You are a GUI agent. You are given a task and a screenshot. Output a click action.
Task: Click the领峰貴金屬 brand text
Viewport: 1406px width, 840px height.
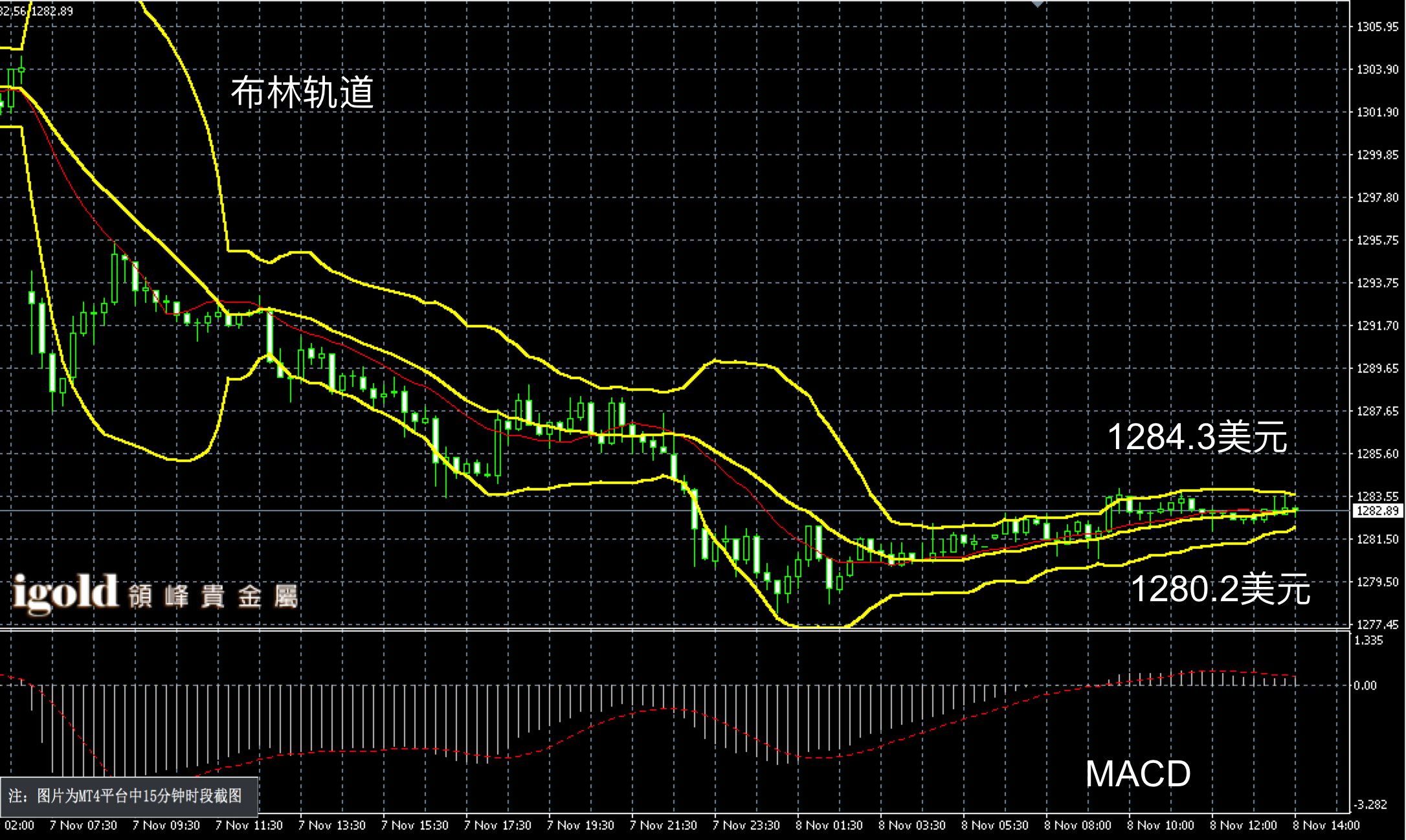point(212,595)
